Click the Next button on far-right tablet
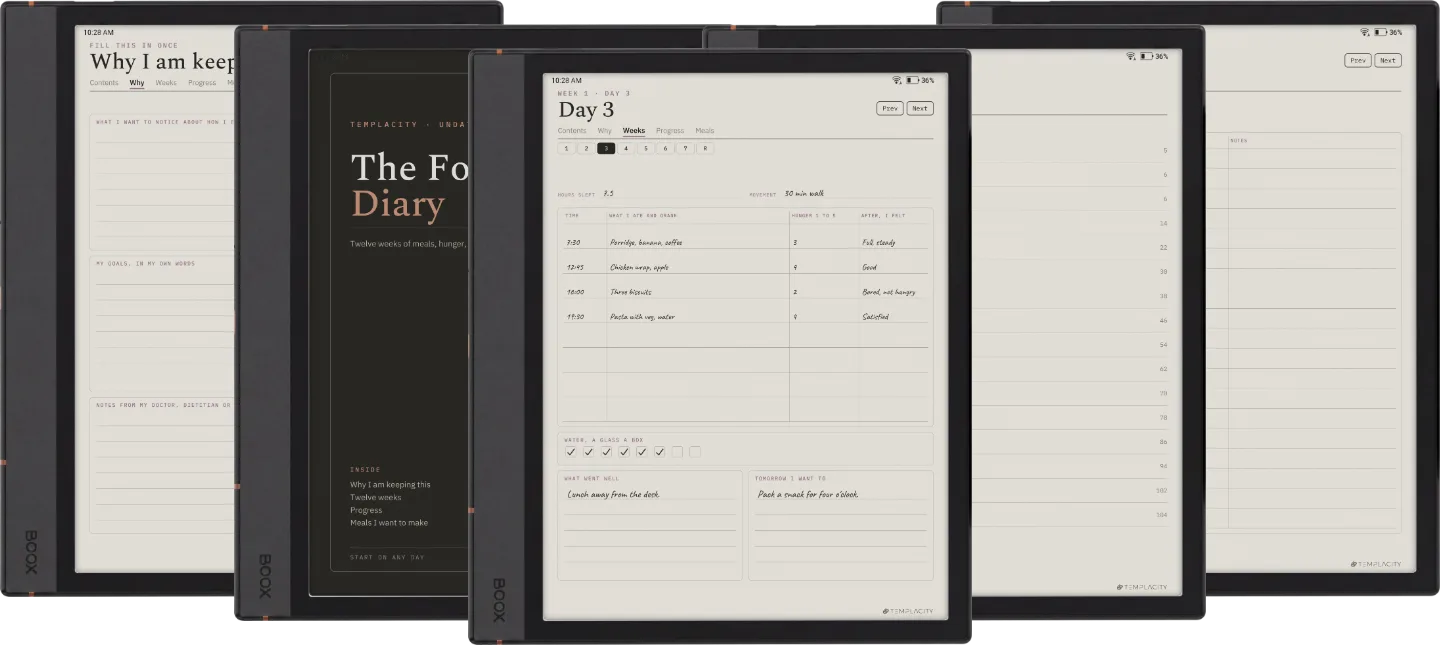1440x646 pixels. 1388,60
